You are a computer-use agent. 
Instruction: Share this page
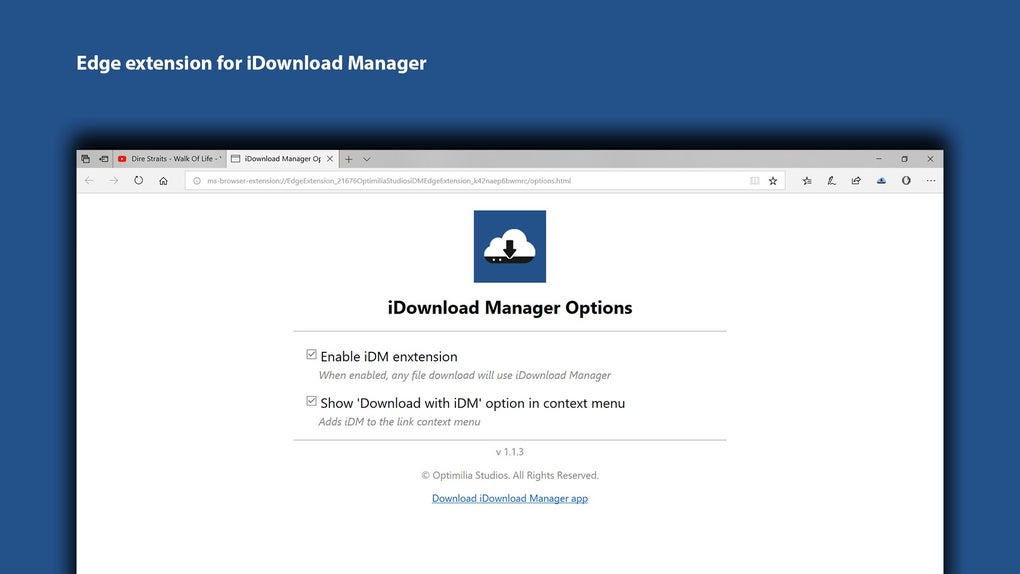tap(856, 181)
